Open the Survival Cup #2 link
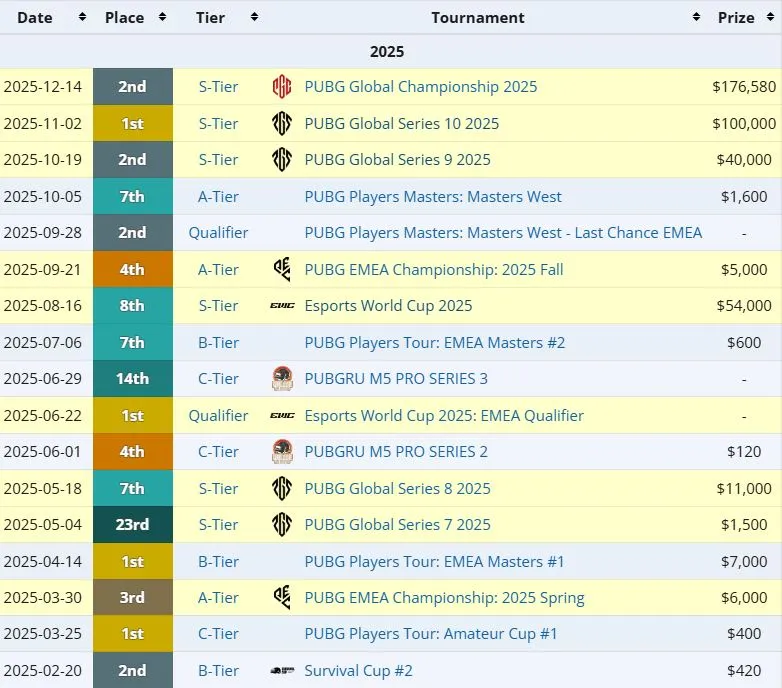This screenshot has height=688, width=782. (359, 671)
